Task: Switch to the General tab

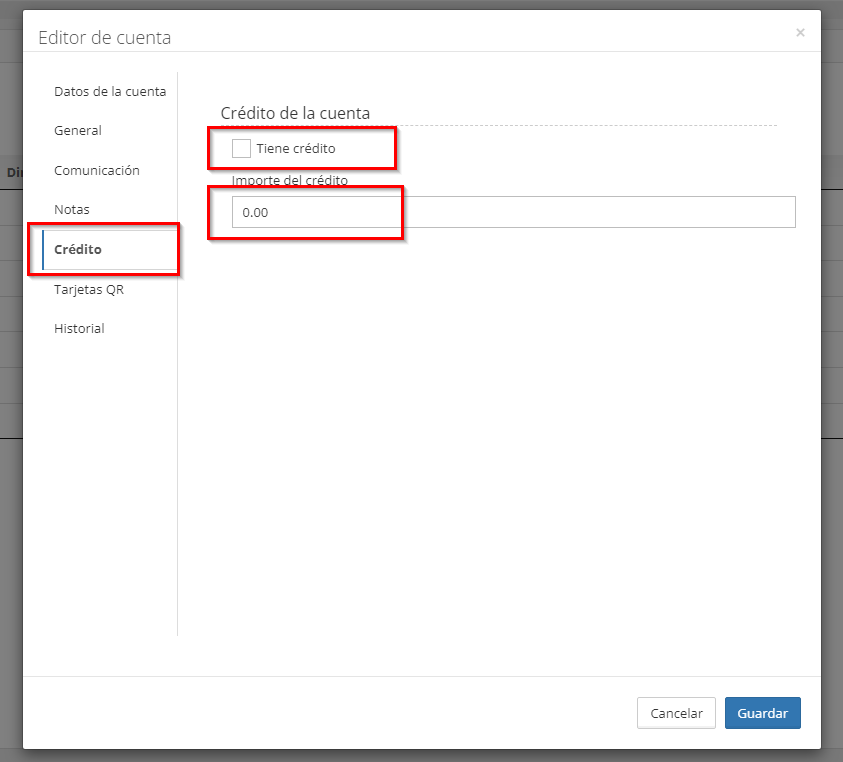Action: click(78, 131)
